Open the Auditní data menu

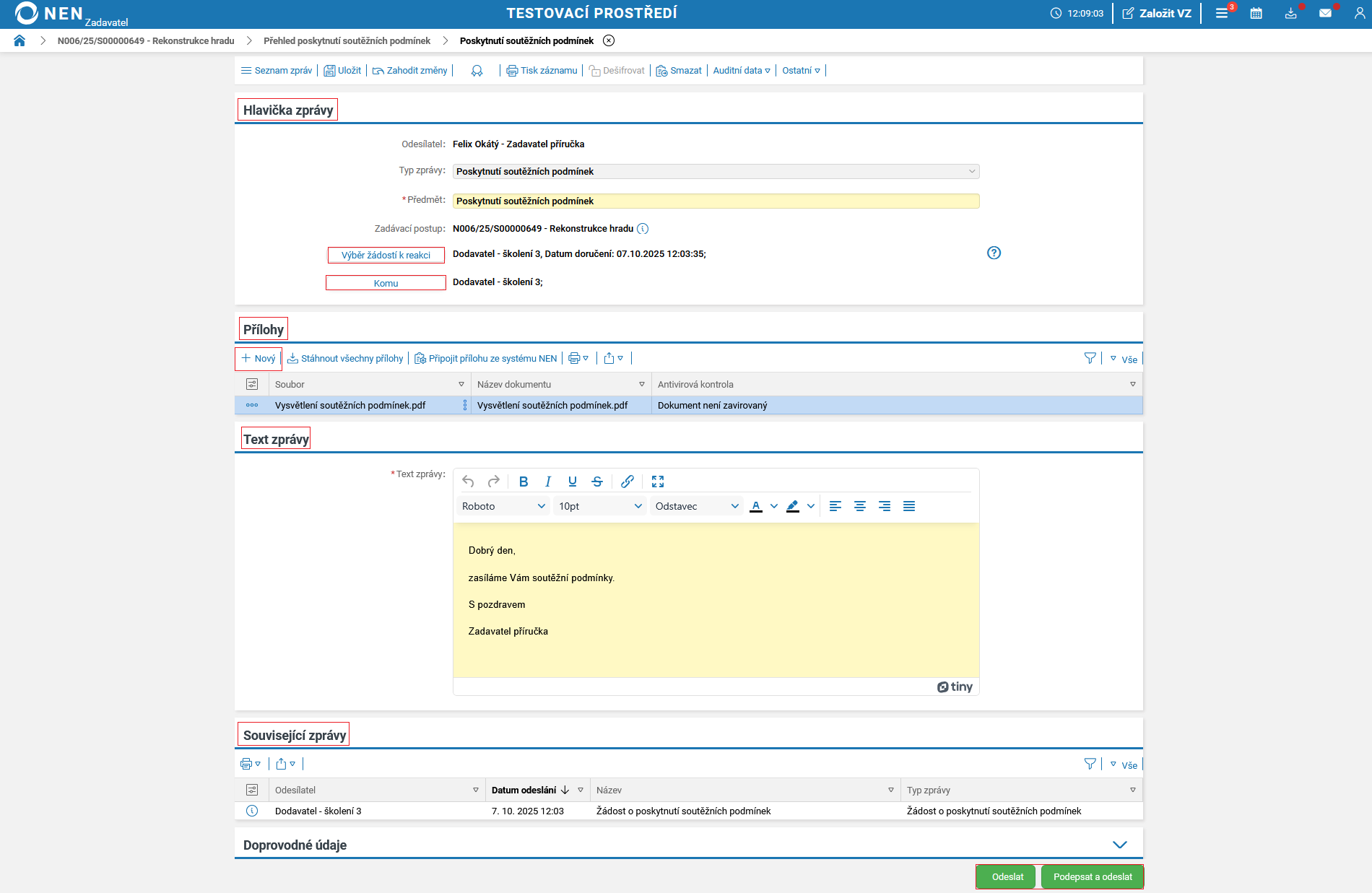[741, 70]
